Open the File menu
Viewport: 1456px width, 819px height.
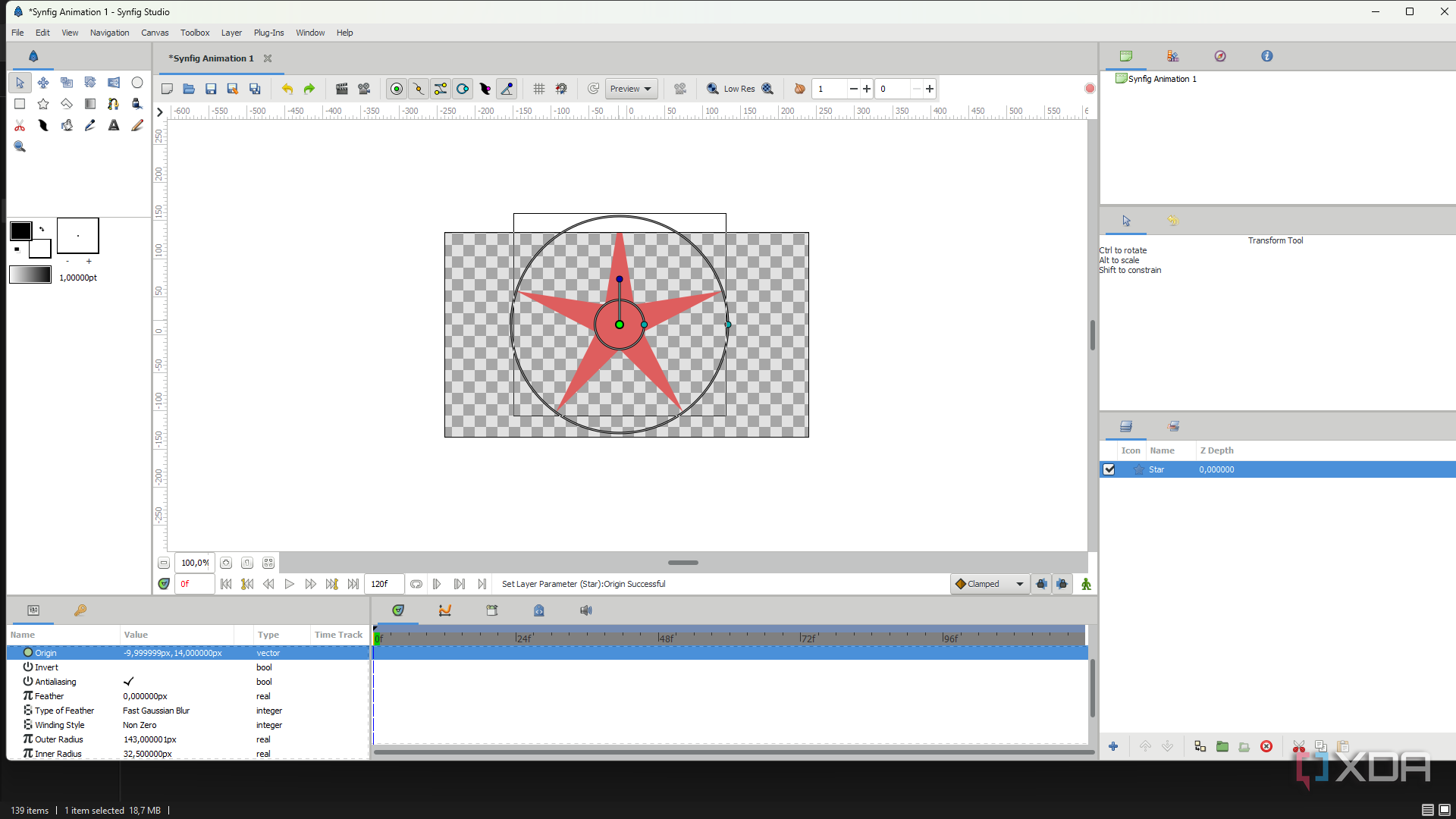pos(17,33)
